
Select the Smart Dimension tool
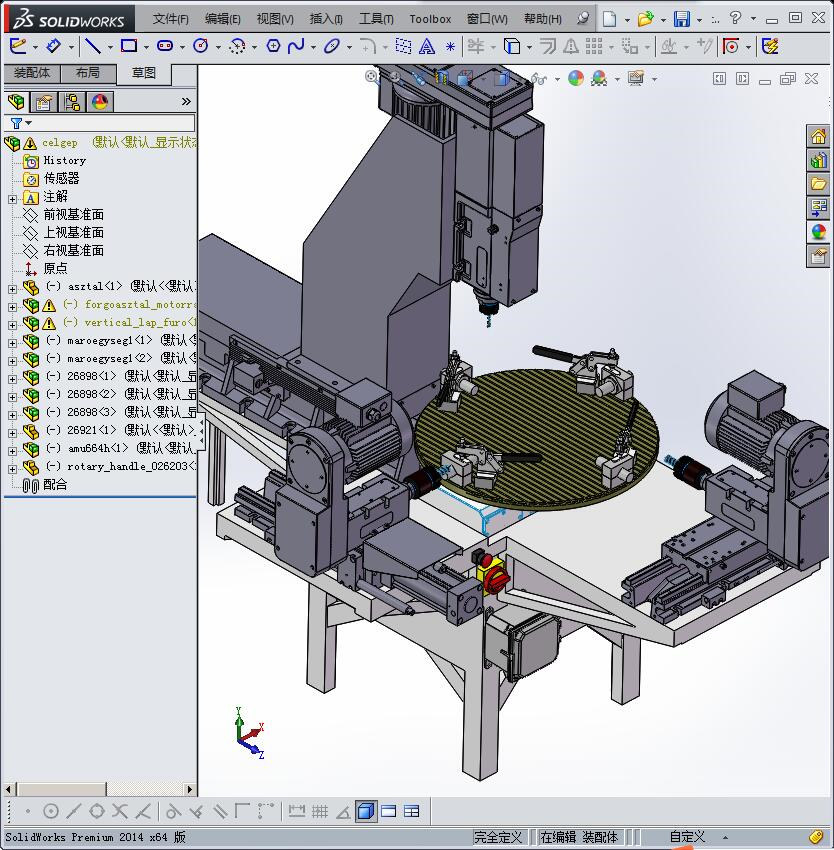[53, 46]
